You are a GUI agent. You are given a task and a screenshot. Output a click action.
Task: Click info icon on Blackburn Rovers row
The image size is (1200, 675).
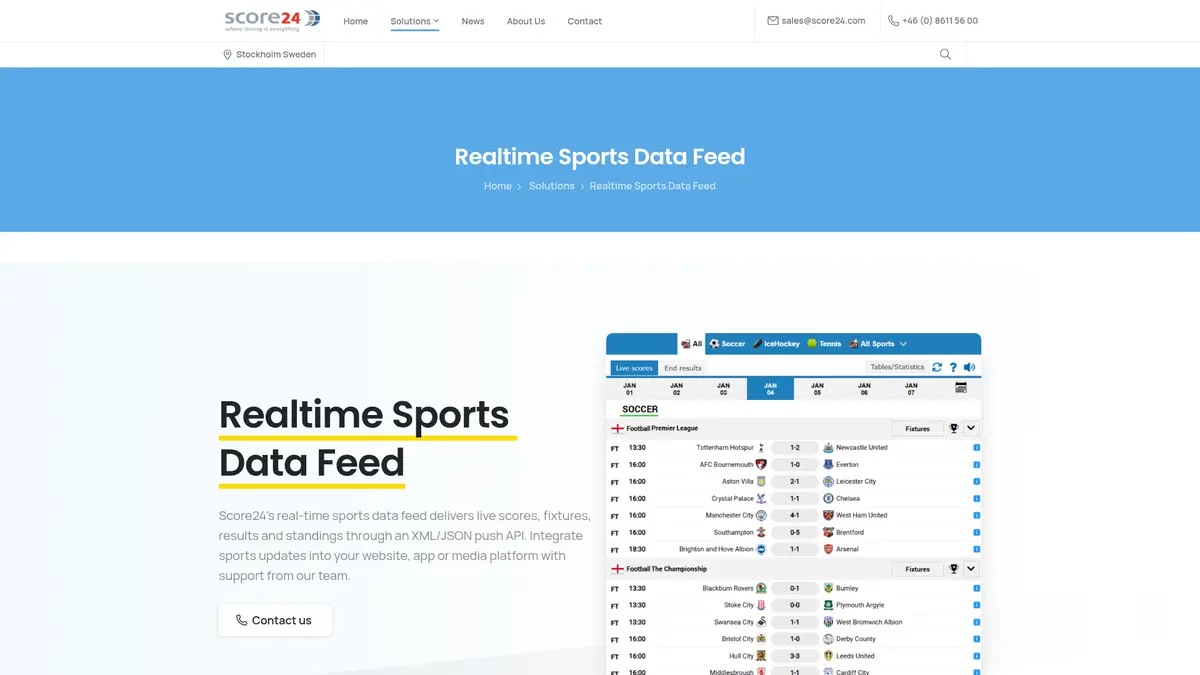pyautogui.click(x=976, y=589)
